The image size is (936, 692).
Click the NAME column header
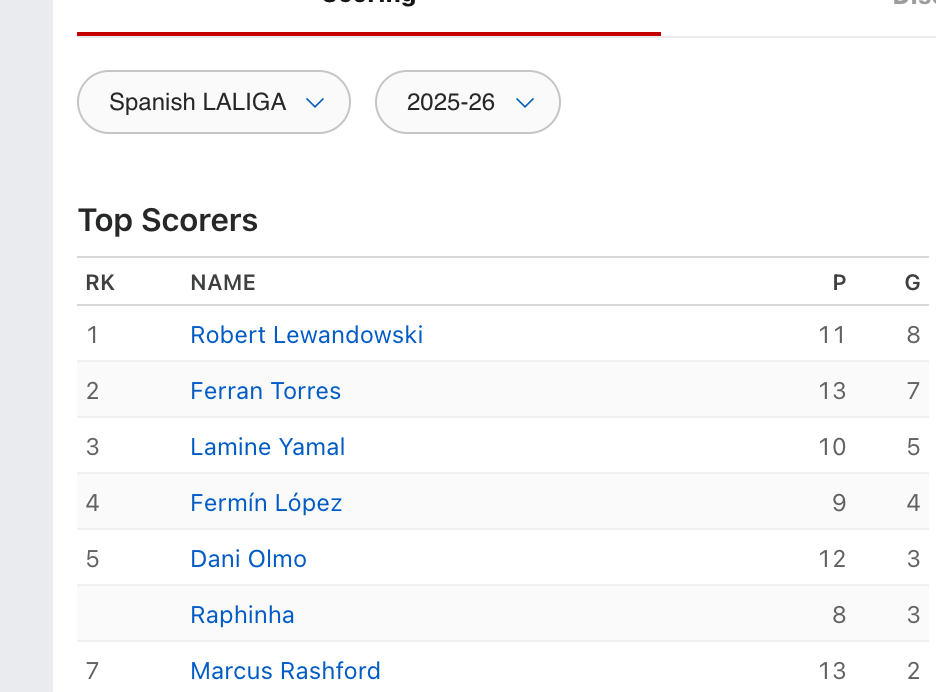223,283
